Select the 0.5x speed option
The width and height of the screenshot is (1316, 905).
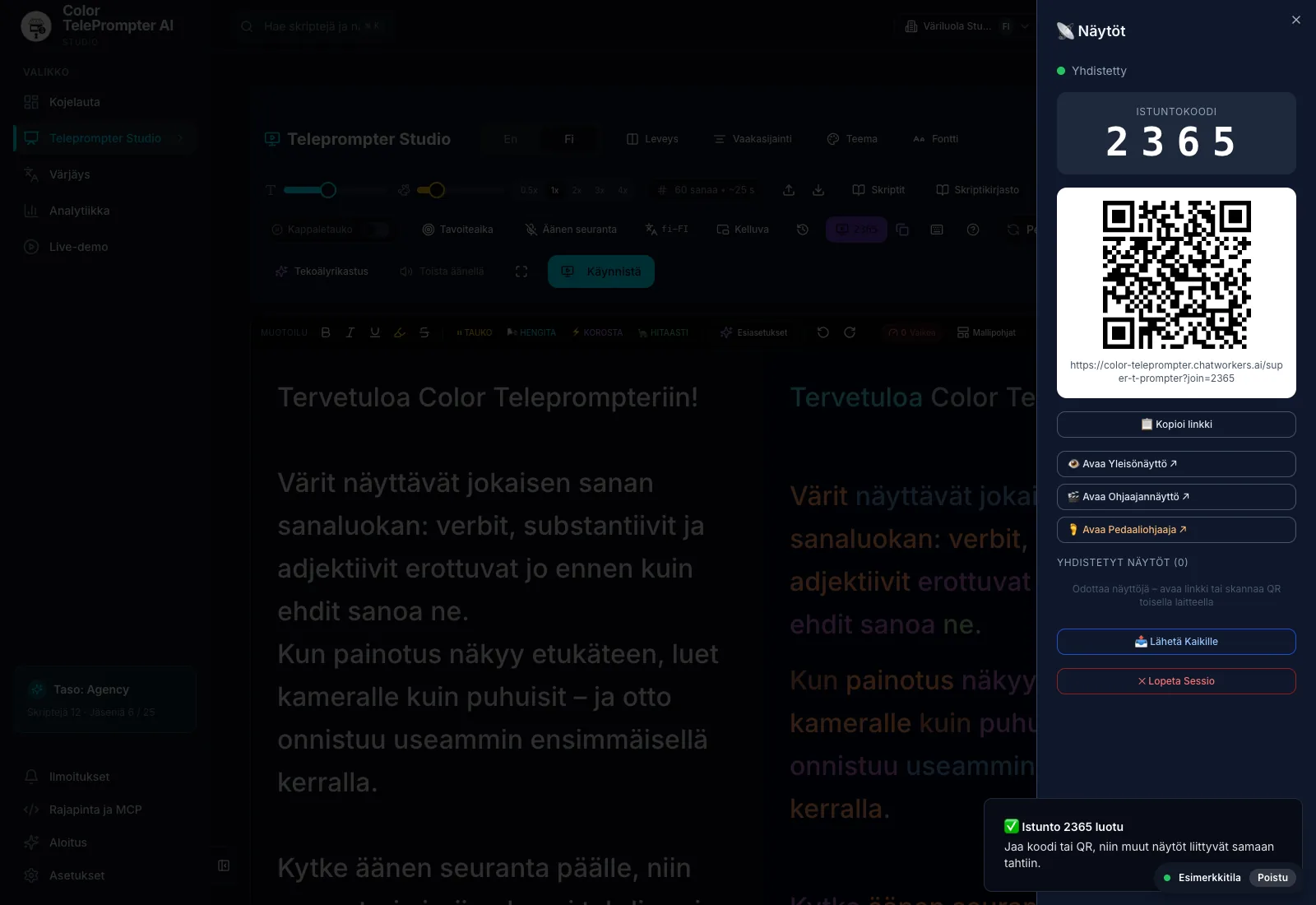(529, 190)
